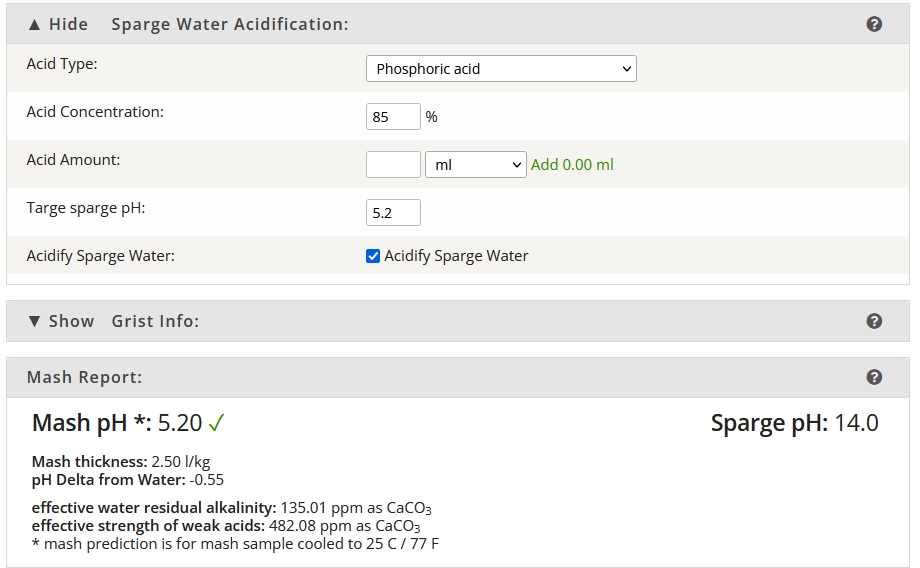Click the empty Acid Amount input field
920x568 pixels.
(393, 164)
